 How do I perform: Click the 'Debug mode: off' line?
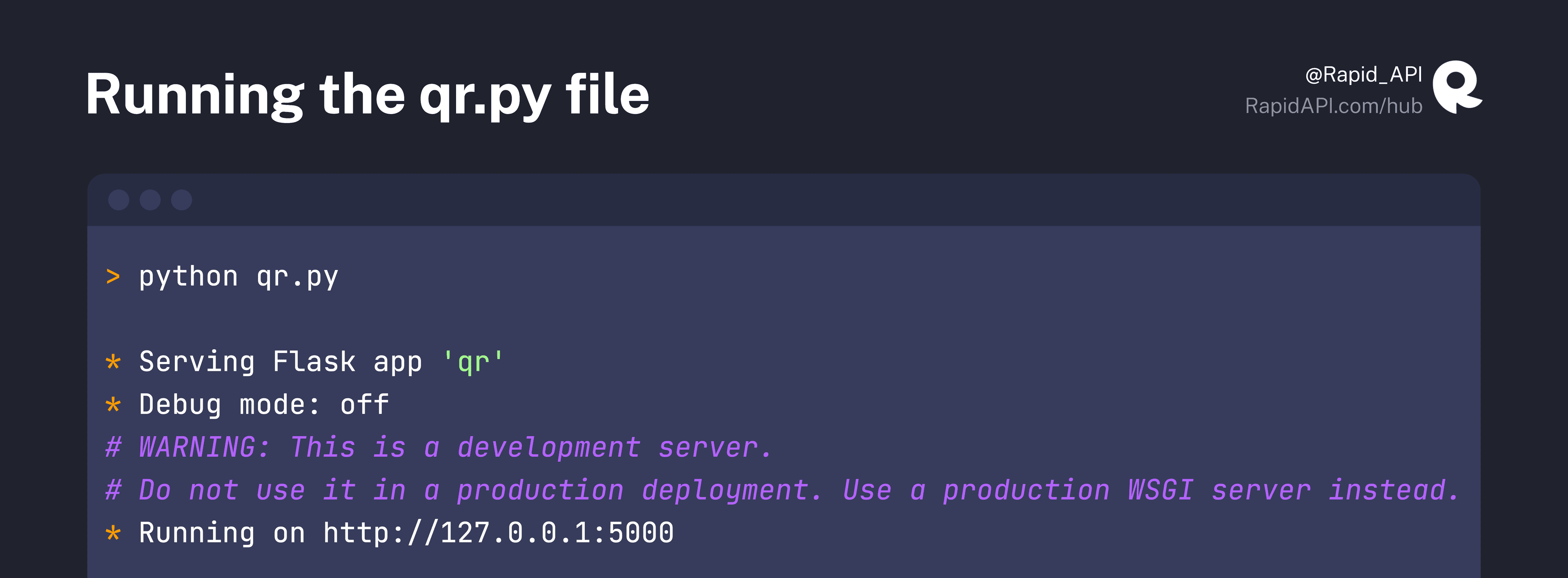click(x=247, y=405)
